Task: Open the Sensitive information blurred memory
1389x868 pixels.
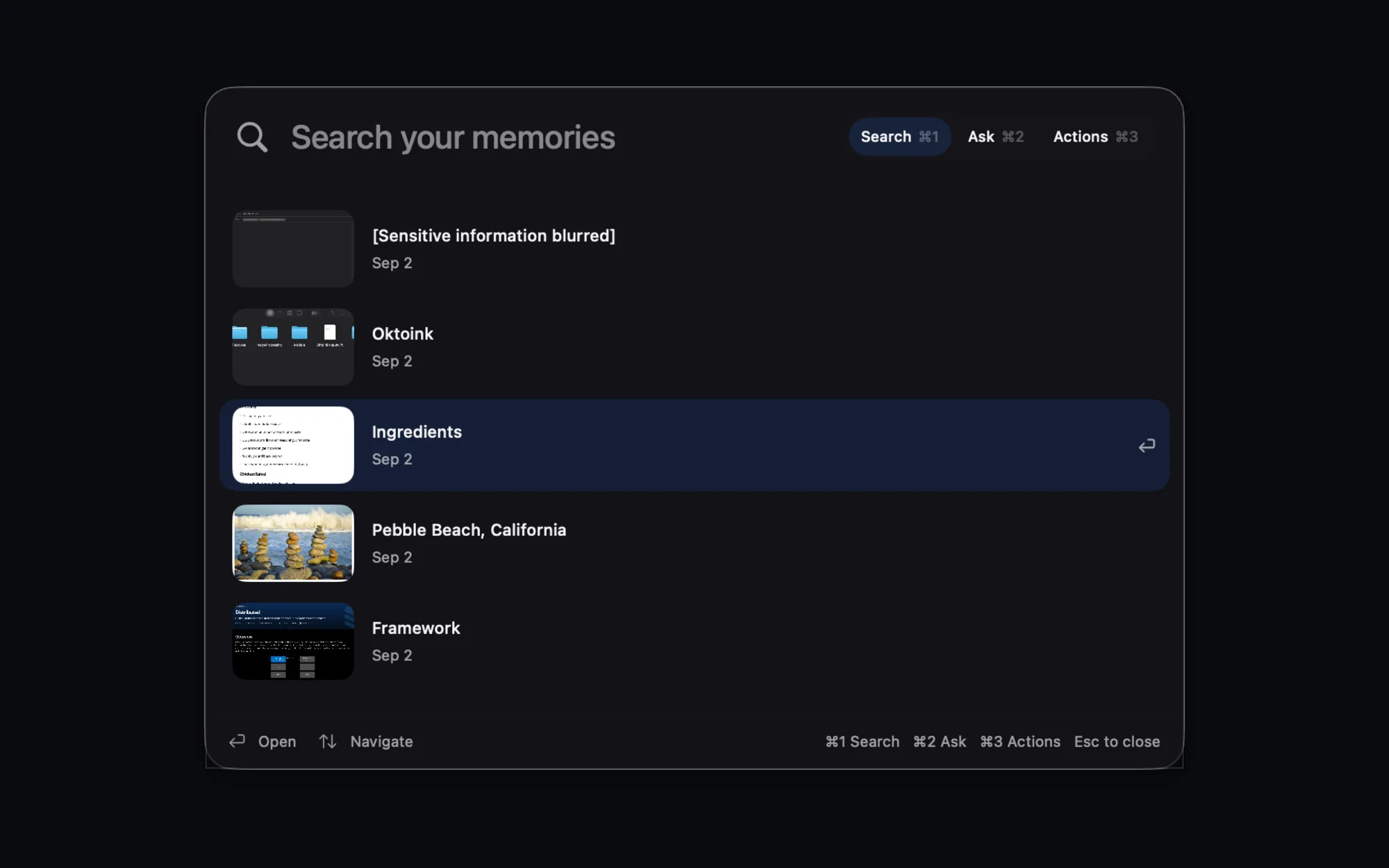Action: 694,249
